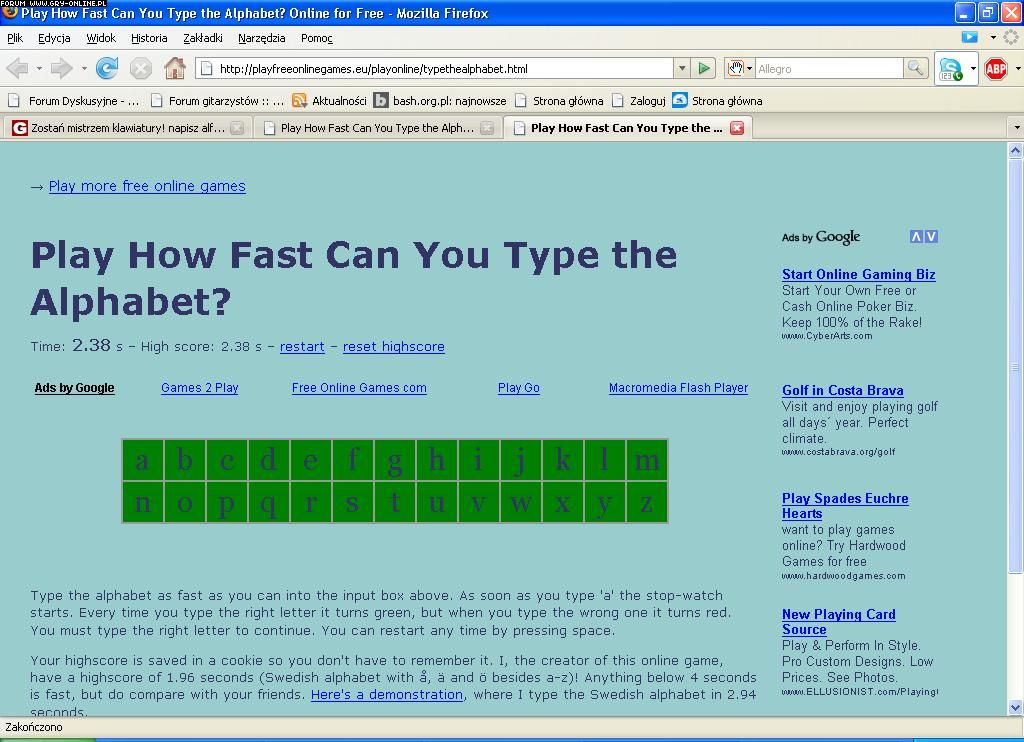
Task: Close the Zostań mistrzem klawiatury tab
Action: [x=237, y=128]
